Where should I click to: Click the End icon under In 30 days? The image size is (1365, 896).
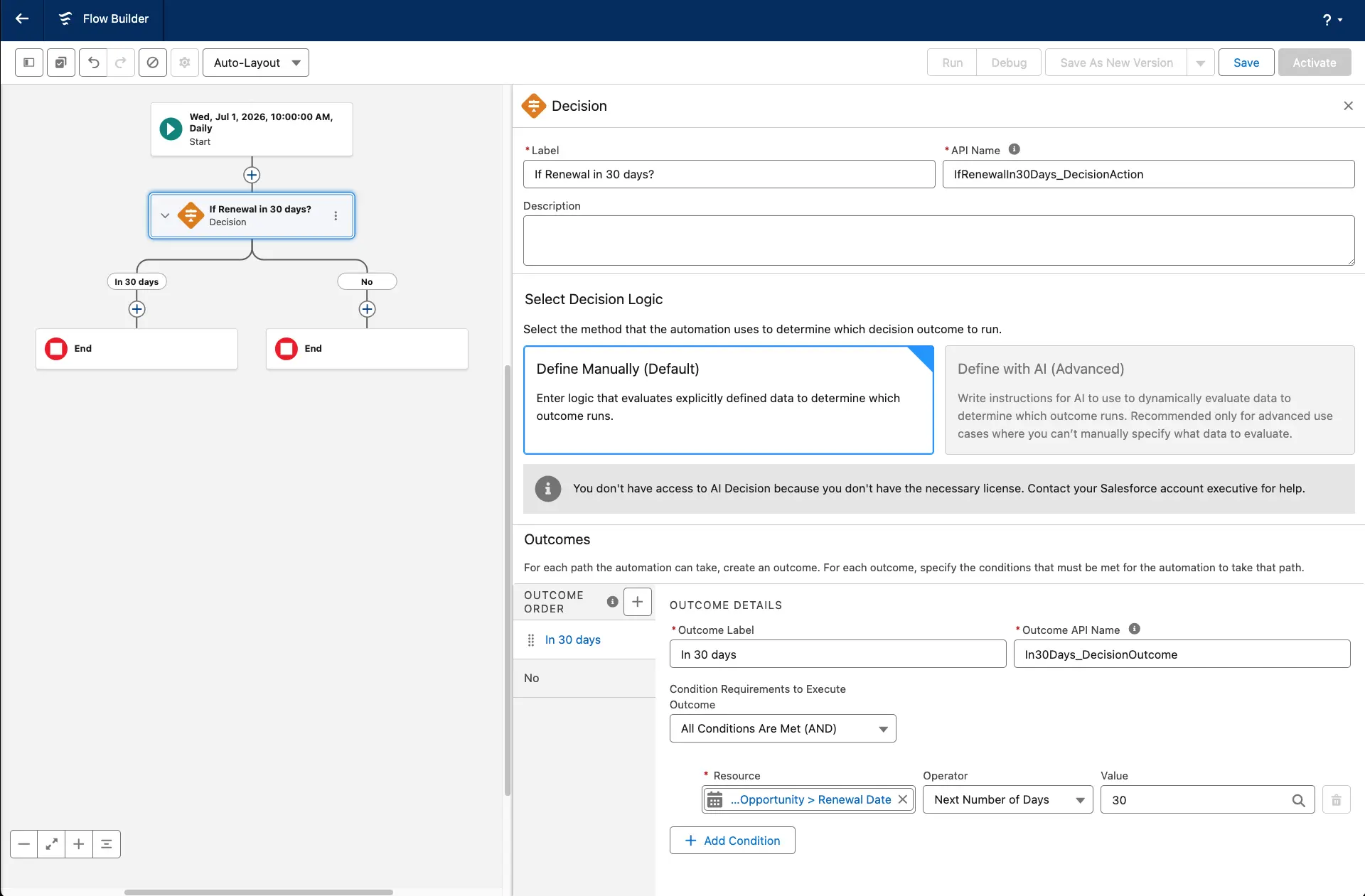tap(56, 349)
